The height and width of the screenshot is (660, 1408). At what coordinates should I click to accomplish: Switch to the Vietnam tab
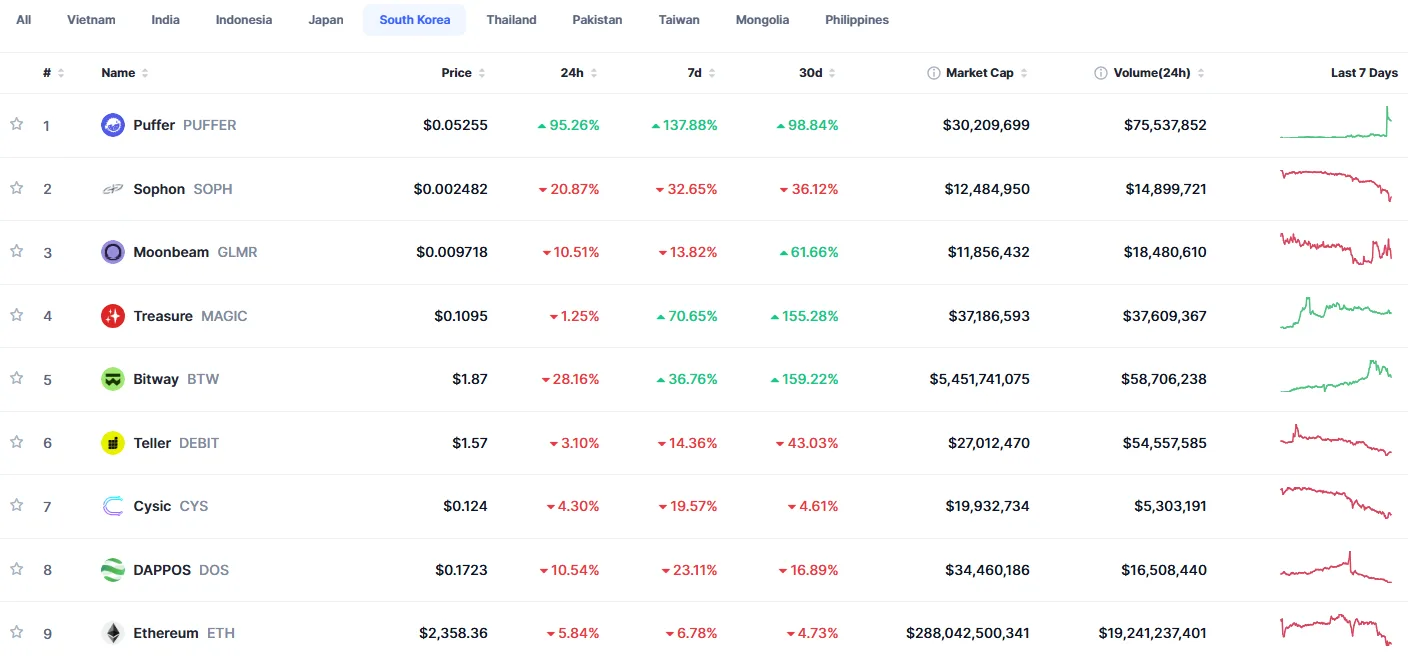point(91,20)
